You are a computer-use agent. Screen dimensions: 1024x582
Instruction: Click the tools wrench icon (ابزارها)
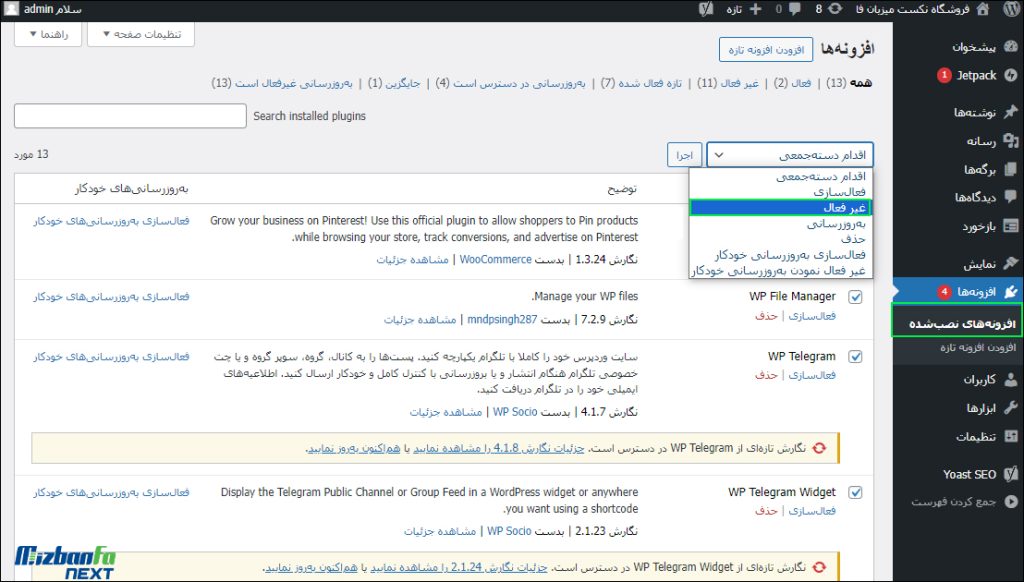(x=1010, y=408)
